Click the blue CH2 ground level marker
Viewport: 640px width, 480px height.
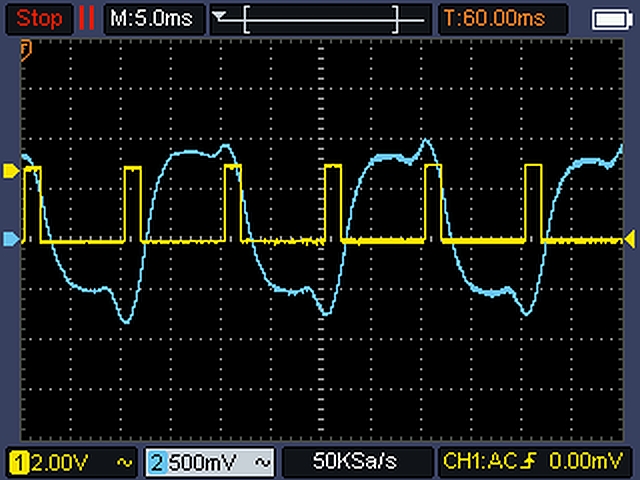(11, 239)
